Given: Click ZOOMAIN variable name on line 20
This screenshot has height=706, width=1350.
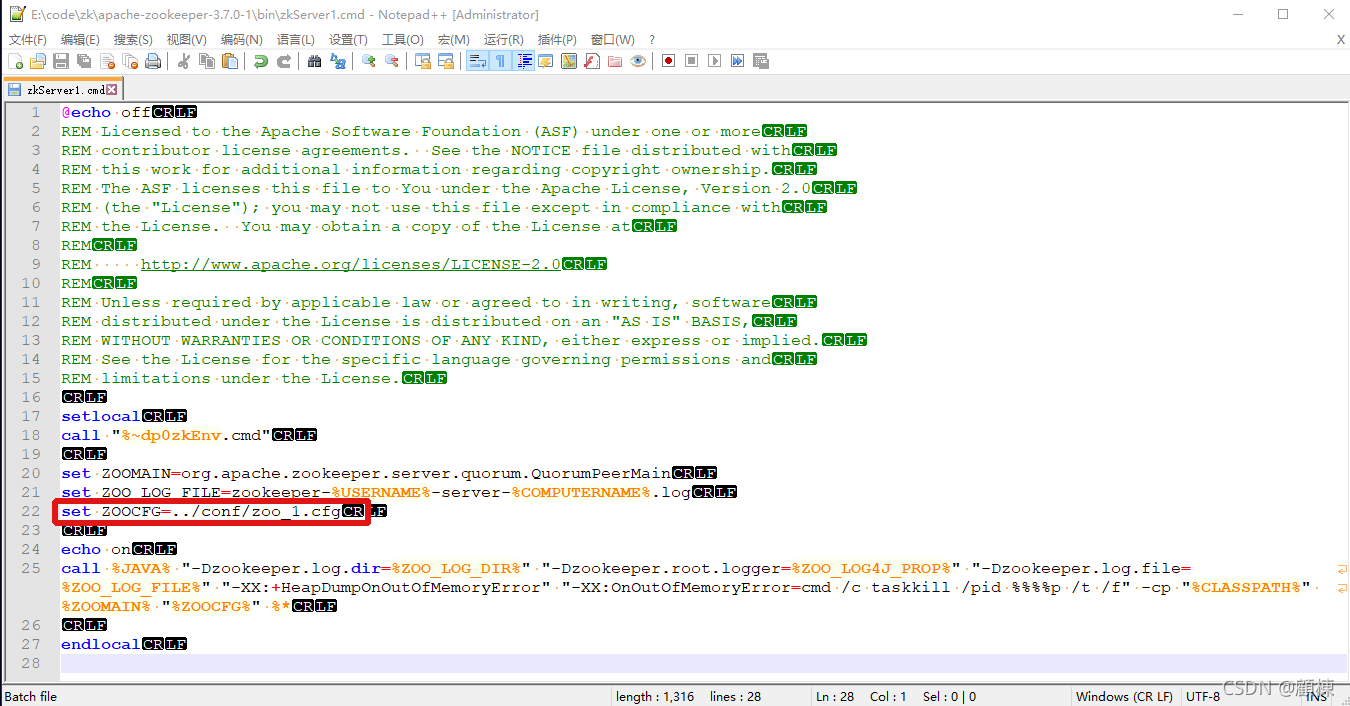Looking at the screenshot, I should 136,473.
